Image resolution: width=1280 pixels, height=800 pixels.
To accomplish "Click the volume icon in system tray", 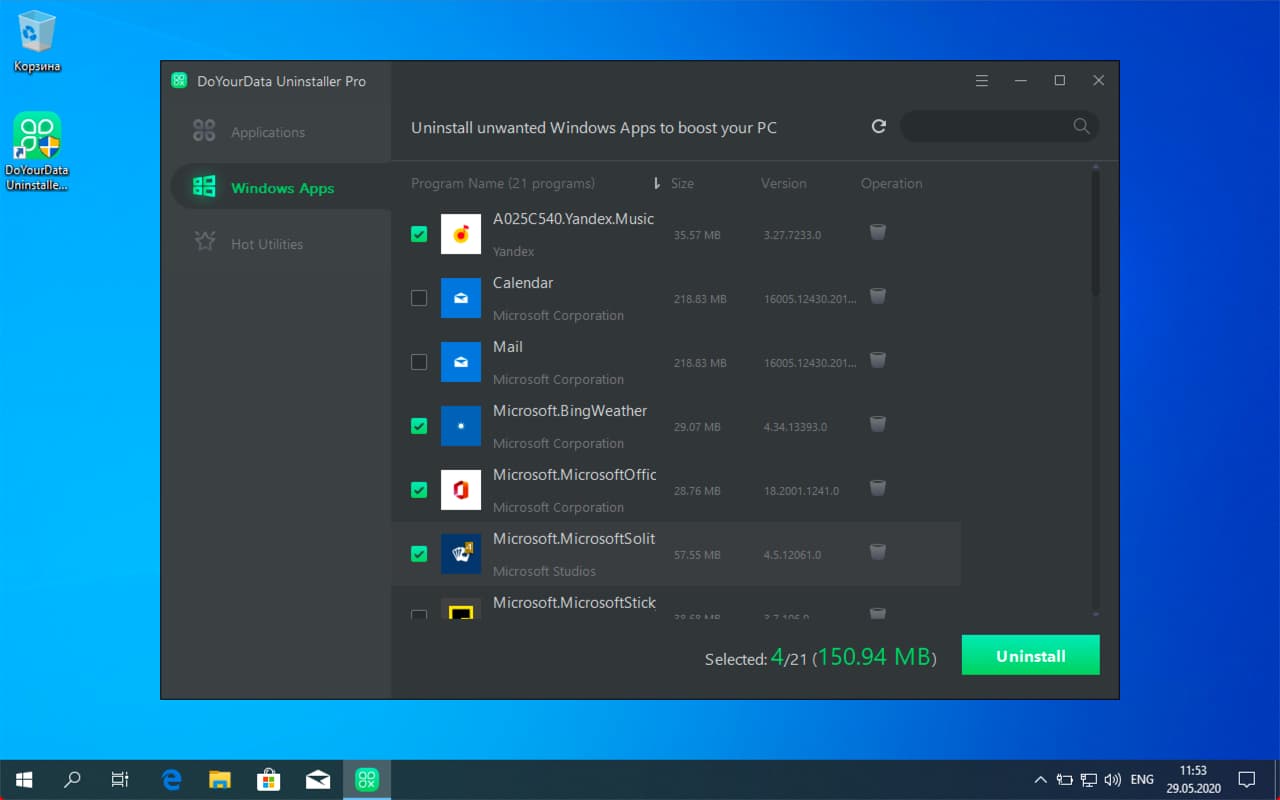I will (x=1113, y=779).
